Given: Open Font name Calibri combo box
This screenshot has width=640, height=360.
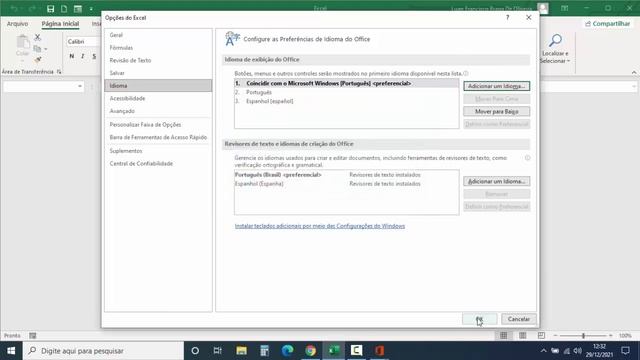Looking at the screenshot, I should click(x=83, y=42).
